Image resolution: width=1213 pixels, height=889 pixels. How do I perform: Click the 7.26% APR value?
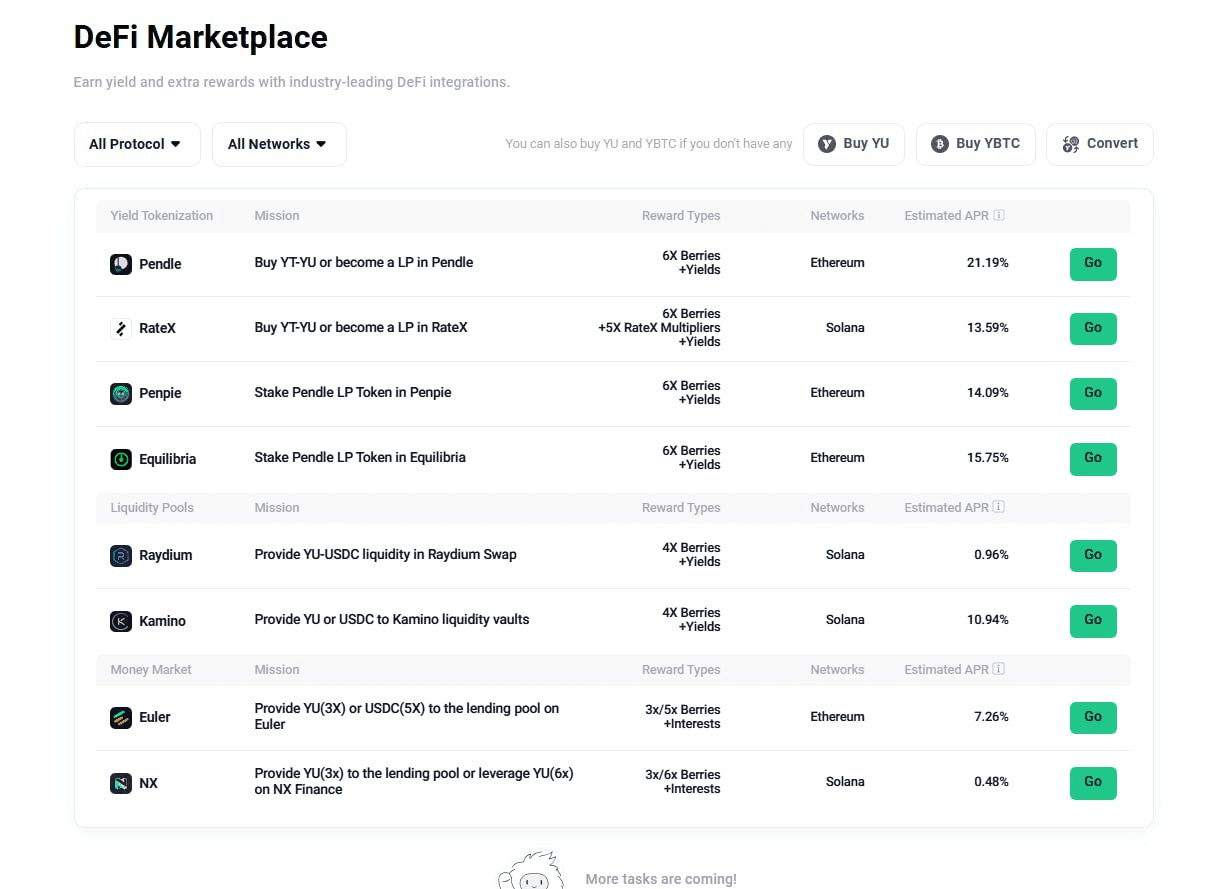(991, 717)
